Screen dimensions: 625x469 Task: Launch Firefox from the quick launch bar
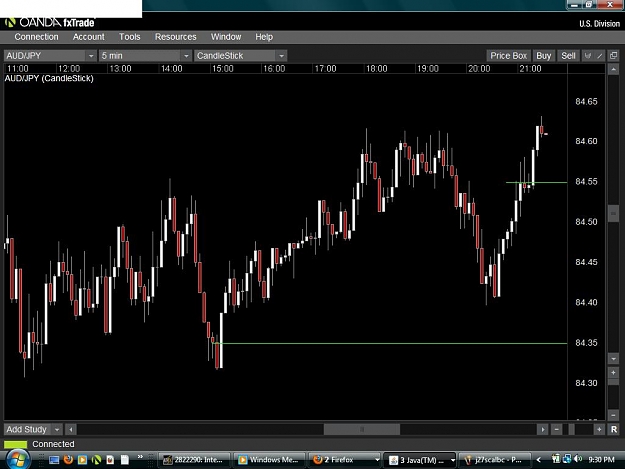(x=68, y=460)
